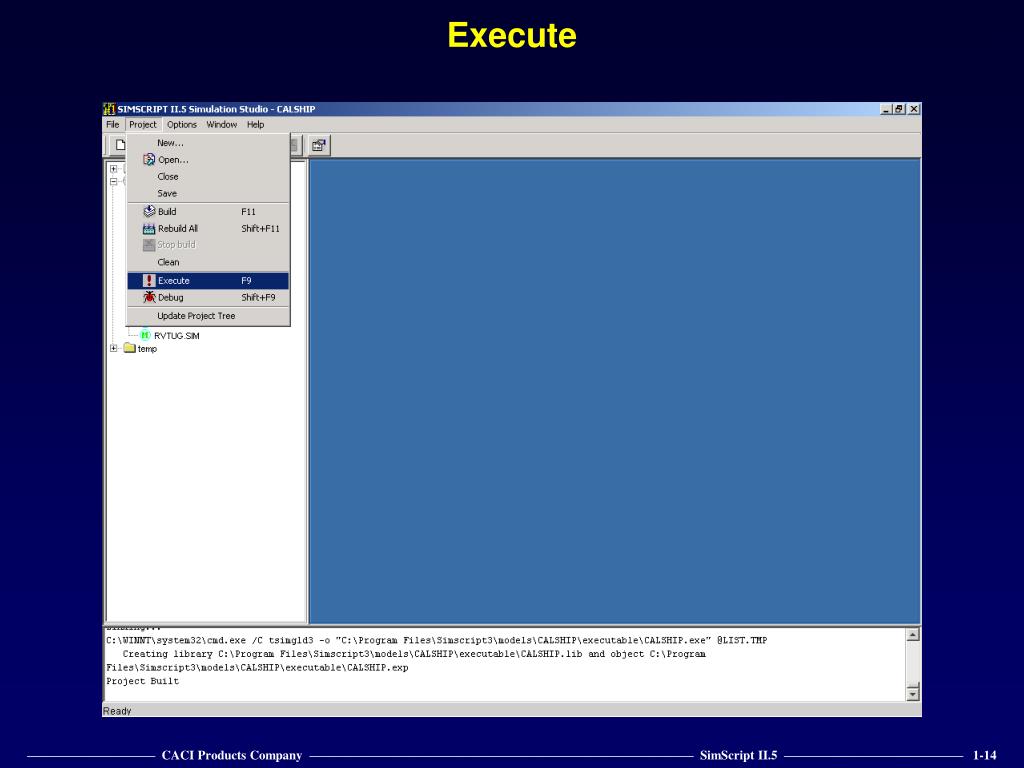Select RVTUG.SIM in project tree
Screen dimensions: 1024x768
pyautogui.click(x=177, y=336)
